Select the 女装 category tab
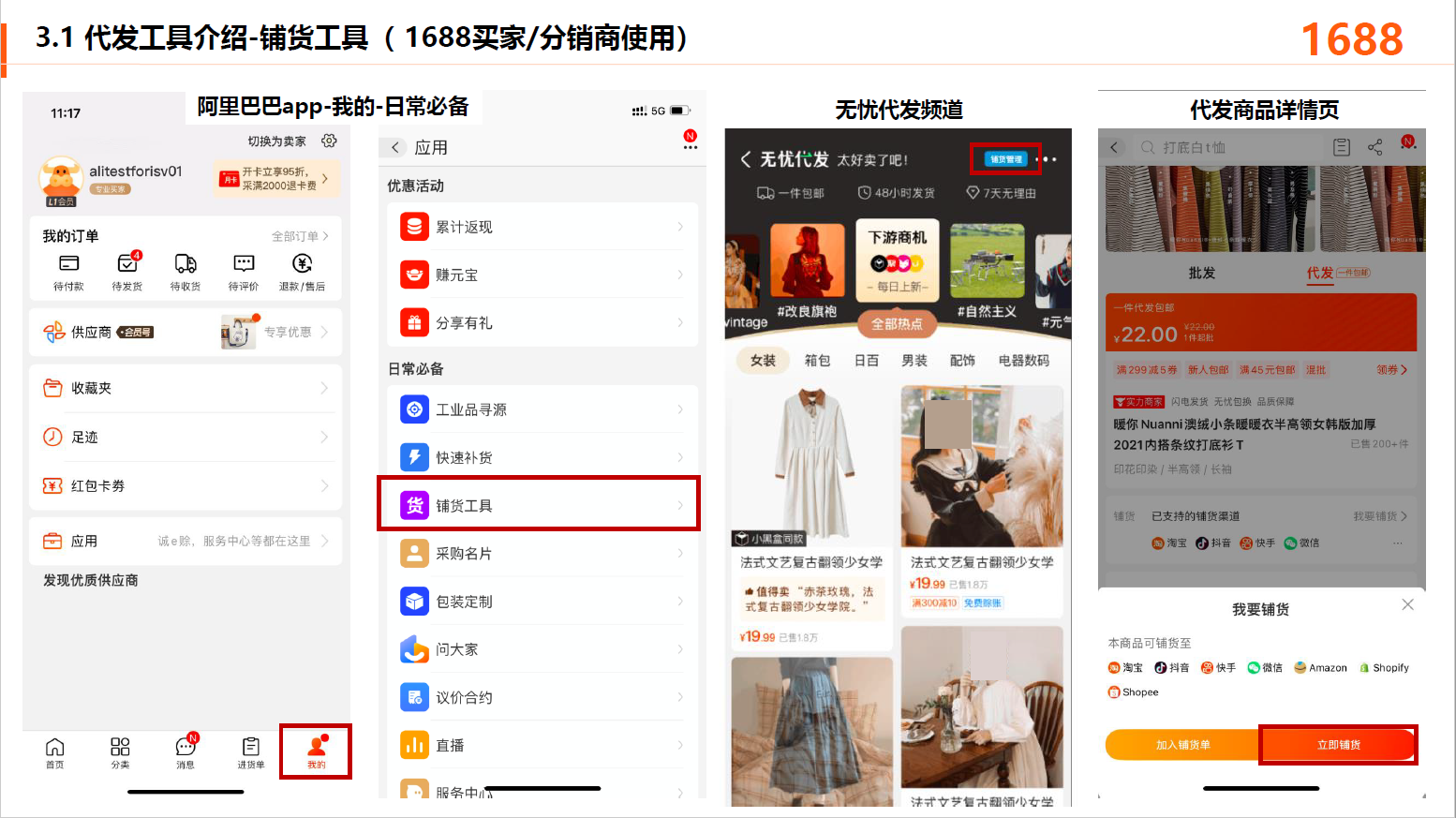The height and width of the screenshot is (818, 1456). [763, 360]
